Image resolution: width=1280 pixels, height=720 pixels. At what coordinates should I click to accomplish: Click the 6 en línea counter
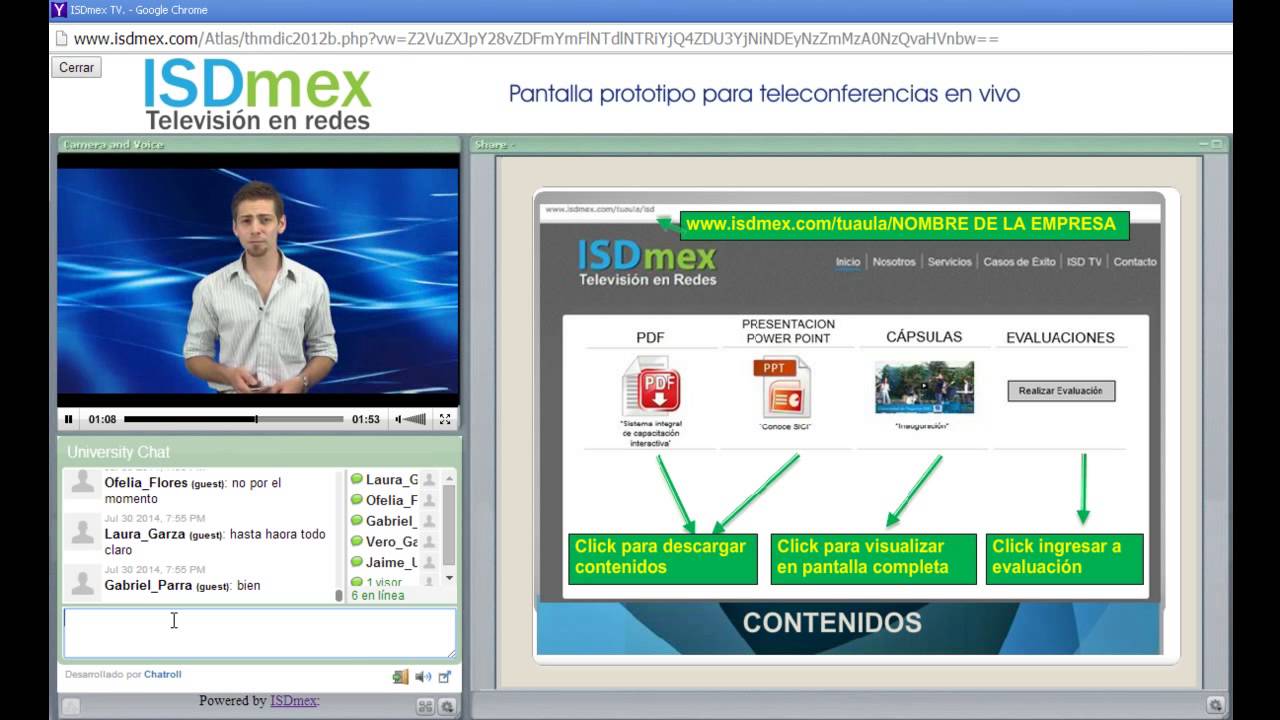pos(378,595)
